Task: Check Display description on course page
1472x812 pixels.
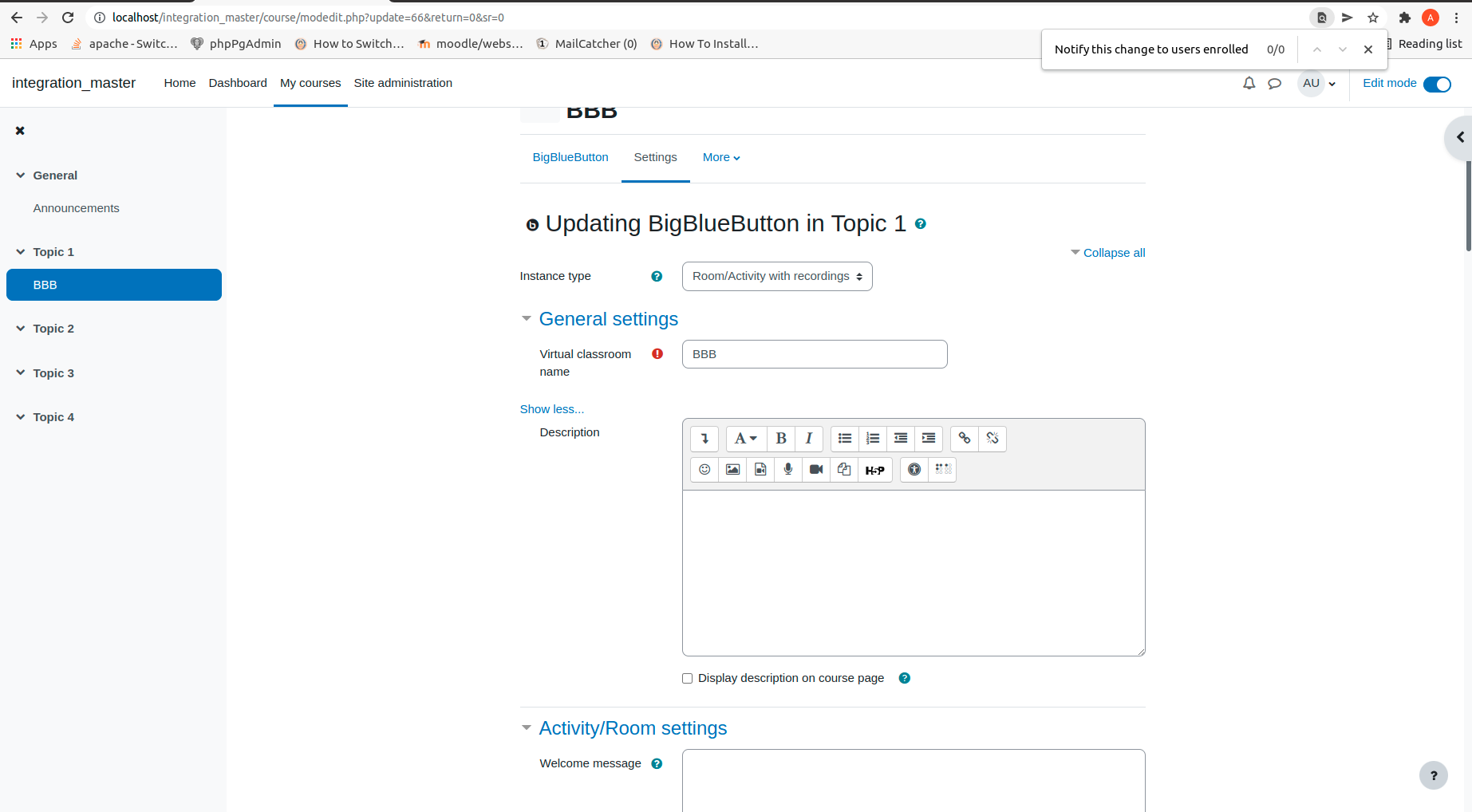Action: pyautogui.click(x=687, y=679)
